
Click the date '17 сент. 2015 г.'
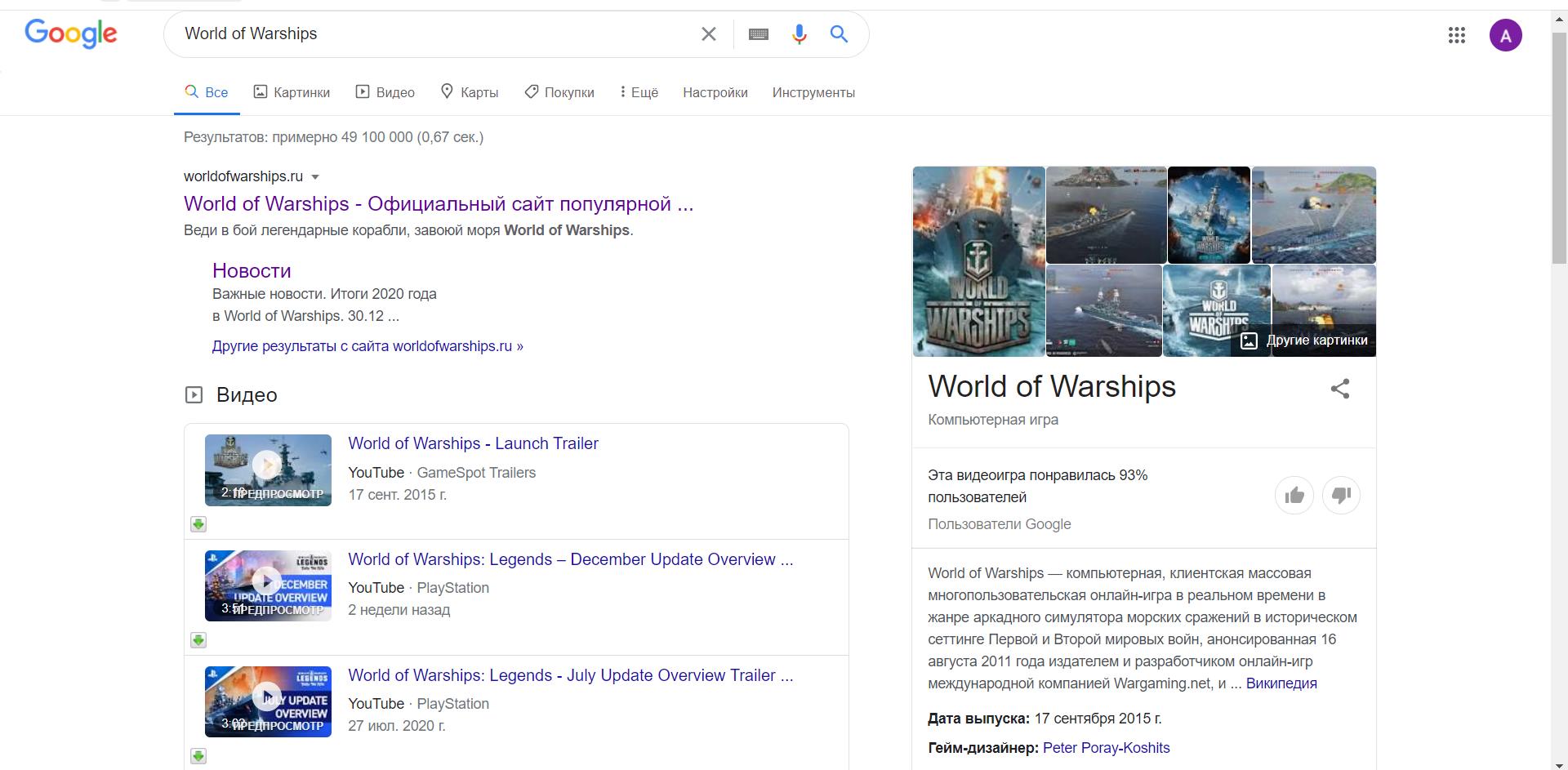pos(397,495)
